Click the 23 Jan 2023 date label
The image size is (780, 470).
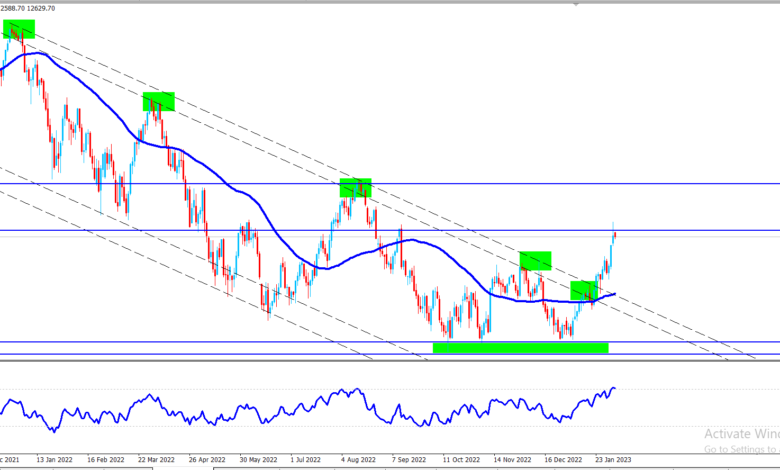613,460
